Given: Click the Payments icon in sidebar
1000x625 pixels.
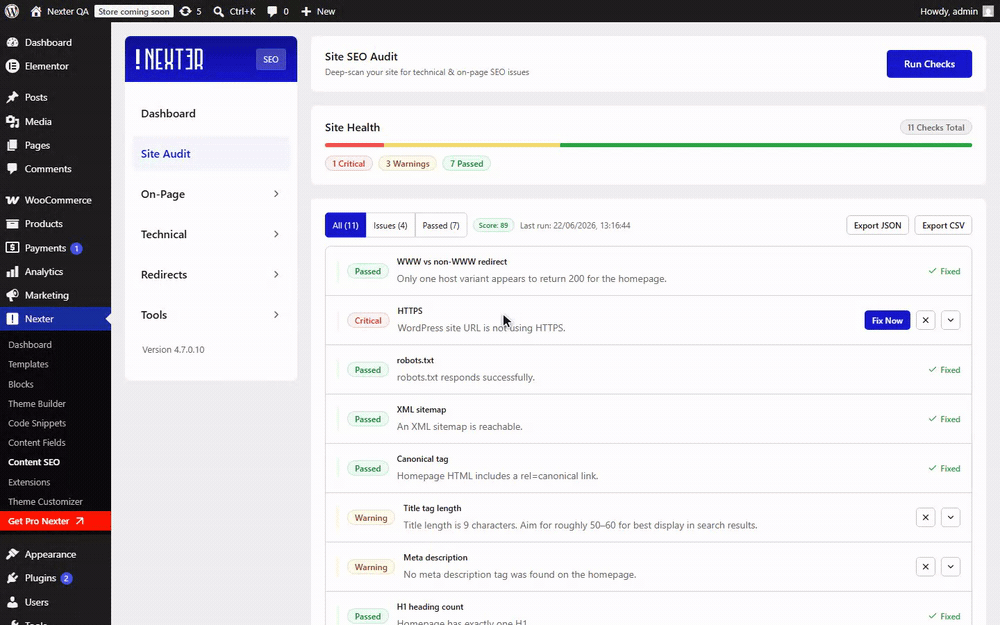Looking at the screenshot, I should tap(12, 247).
